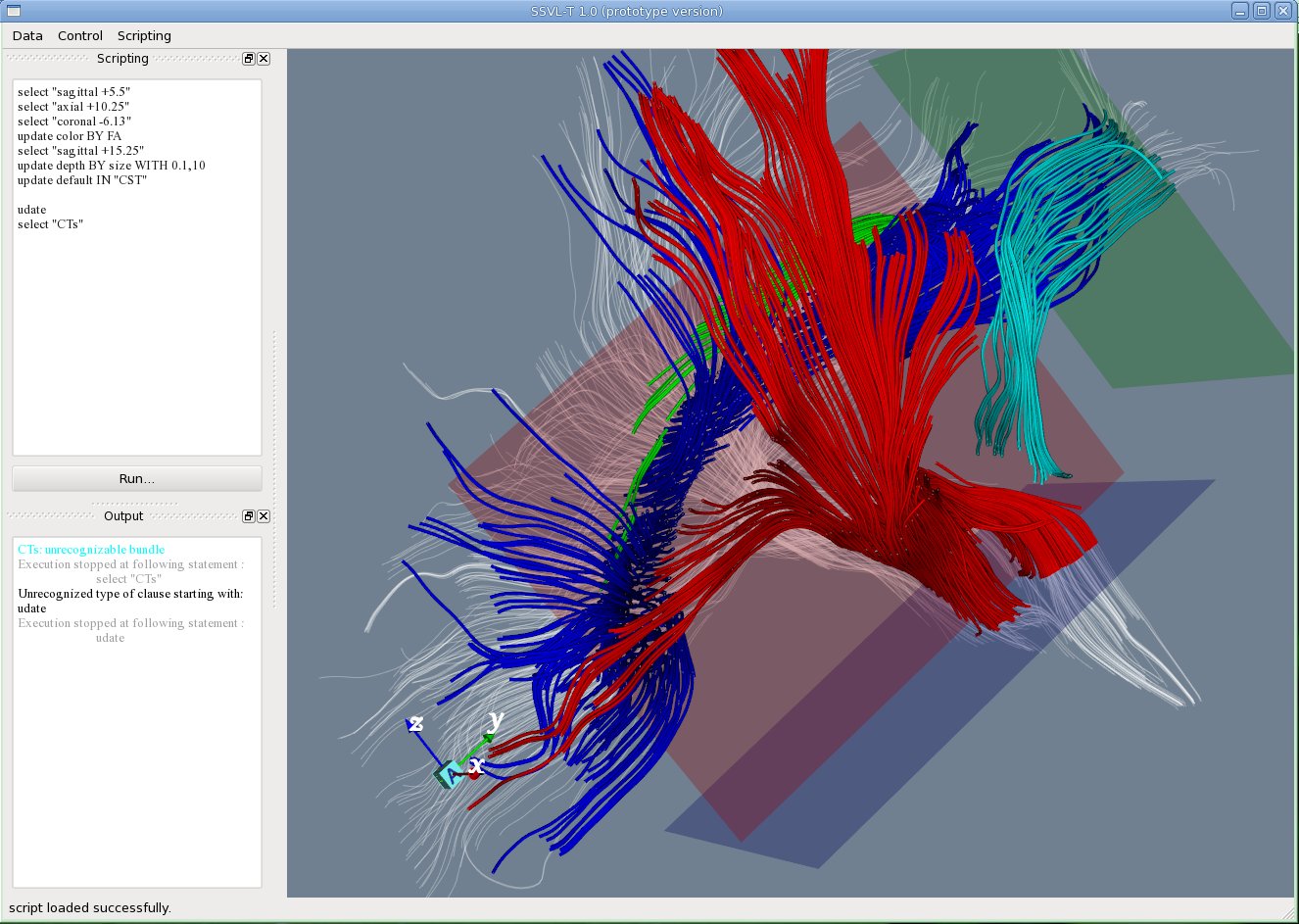Open the window system menu icon in title bar
Screen dimensions: 1299x924
(14, 11)
